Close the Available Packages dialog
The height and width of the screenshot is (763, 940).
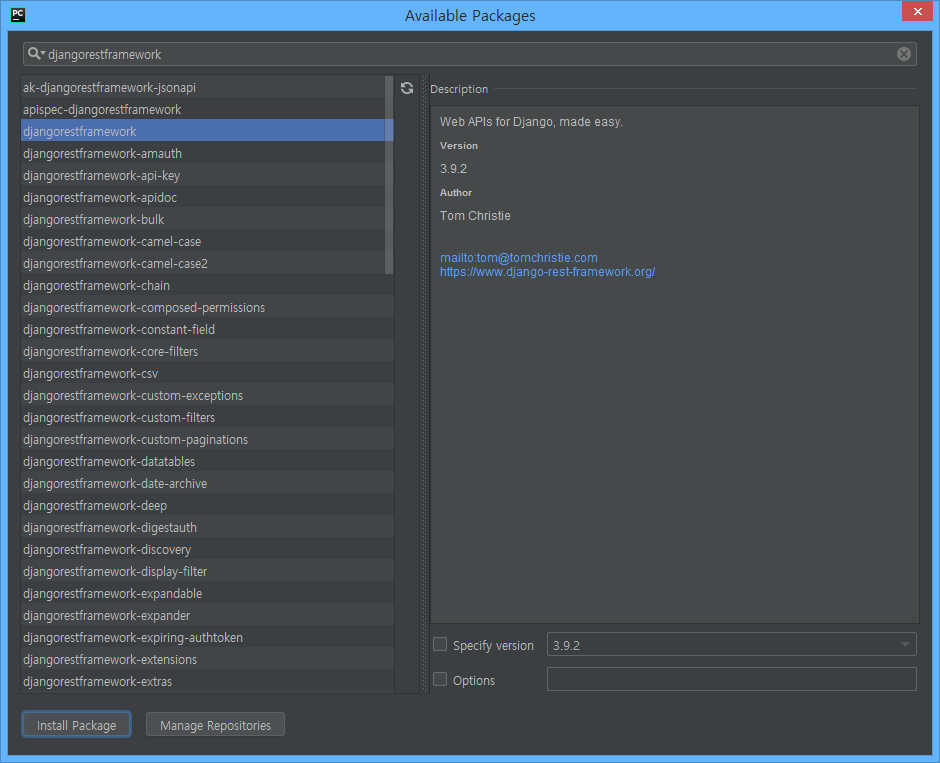tap(917, 11)
